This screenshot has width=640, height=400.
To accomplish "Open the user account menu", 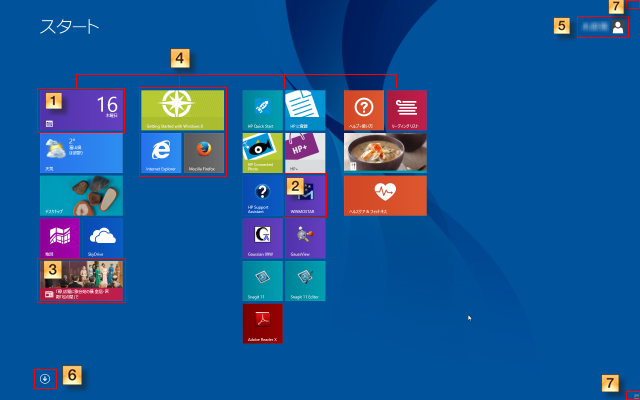I will (x=603, y=27).
